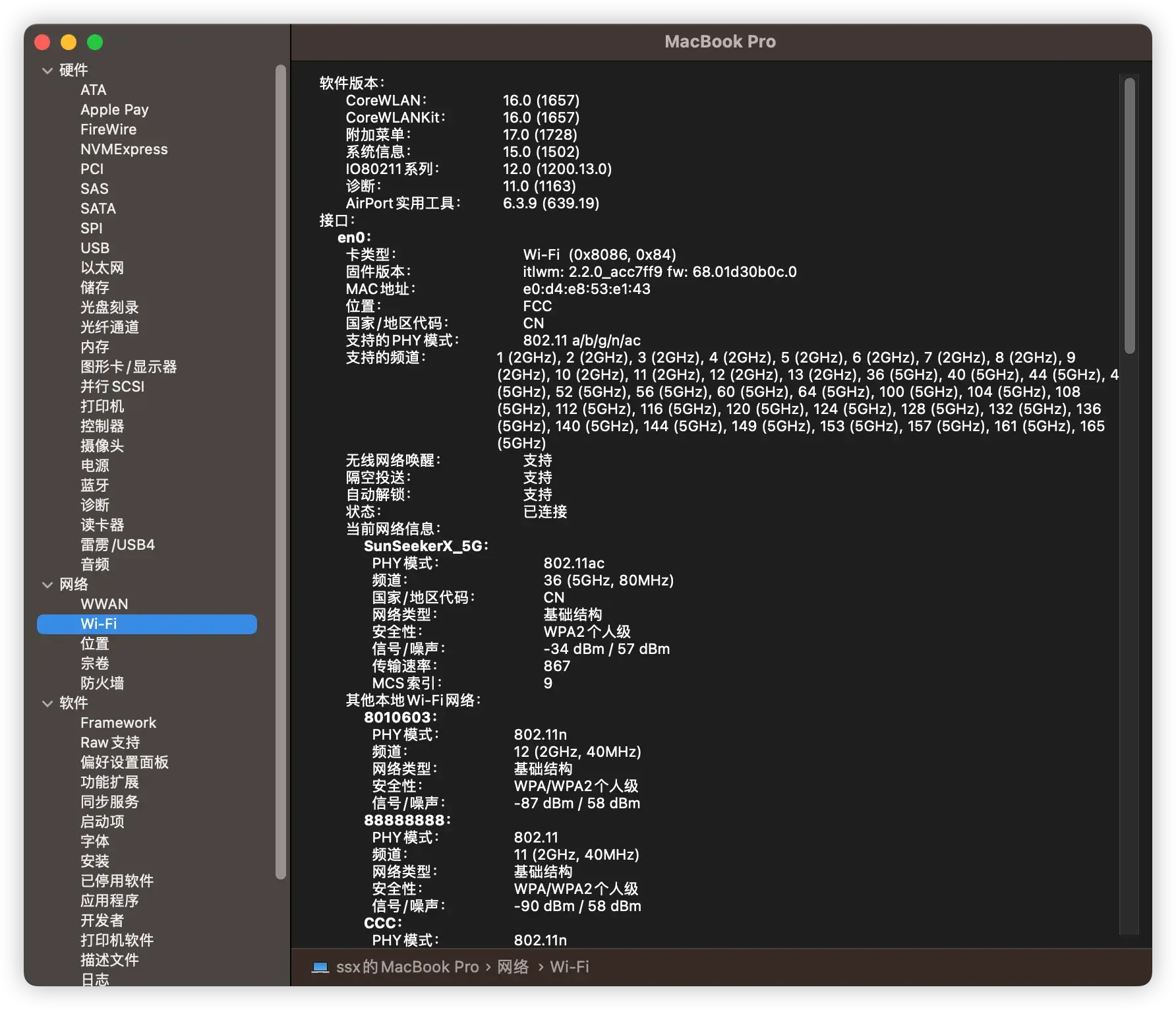Open 启动项 software entry
1176x1010 pixels.
(x=102, y=822)
